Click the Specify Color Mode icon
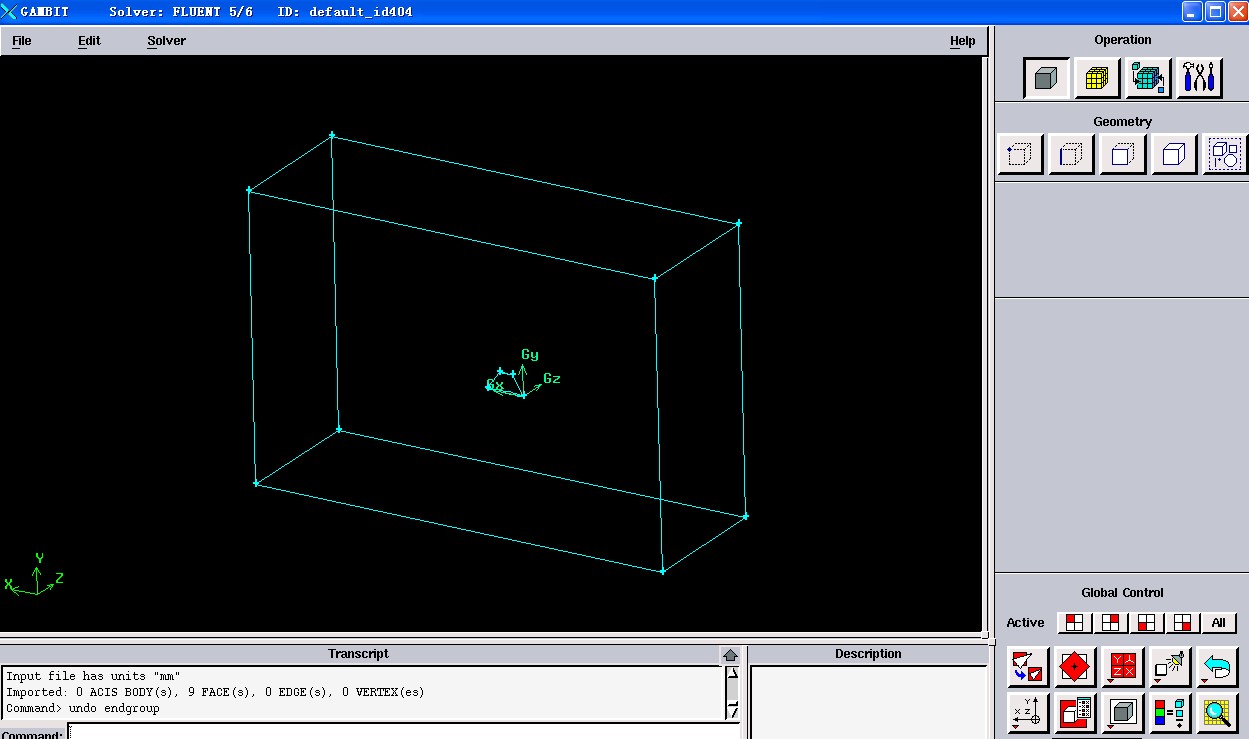The image size is (1249, 739). point(1169,713)
